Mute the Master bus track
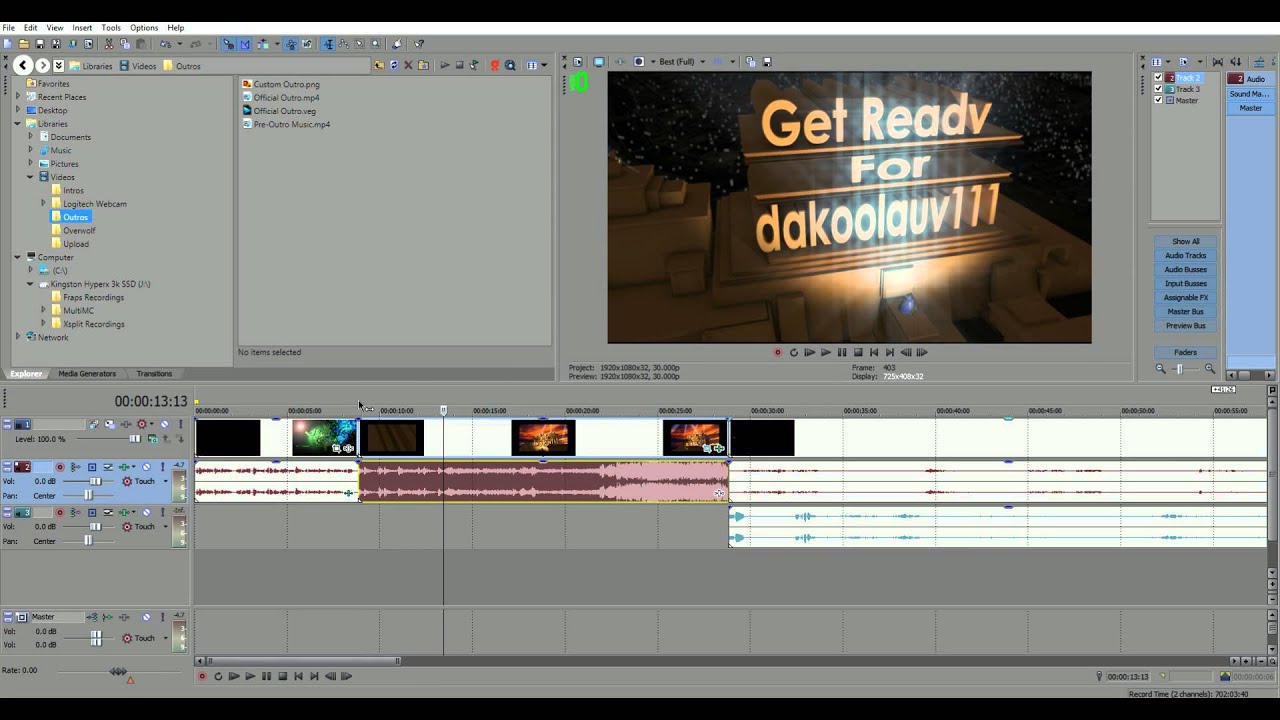The height and width of the screenshot is (720, 1280). point(146,617)
